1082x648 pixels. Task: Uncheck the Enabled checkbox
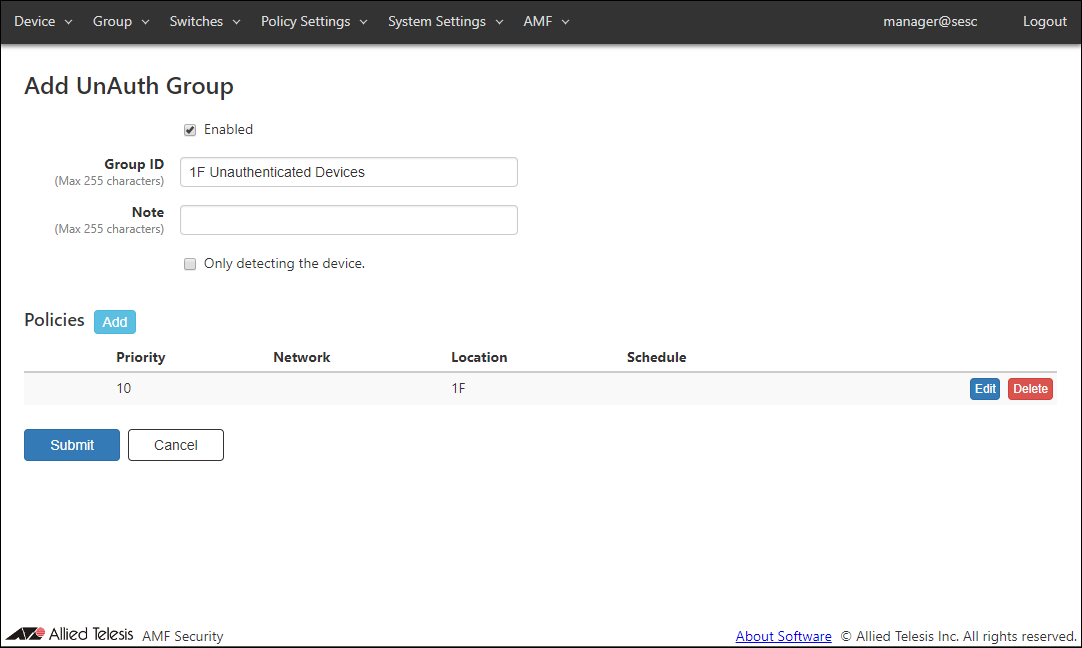click(190, 130)
